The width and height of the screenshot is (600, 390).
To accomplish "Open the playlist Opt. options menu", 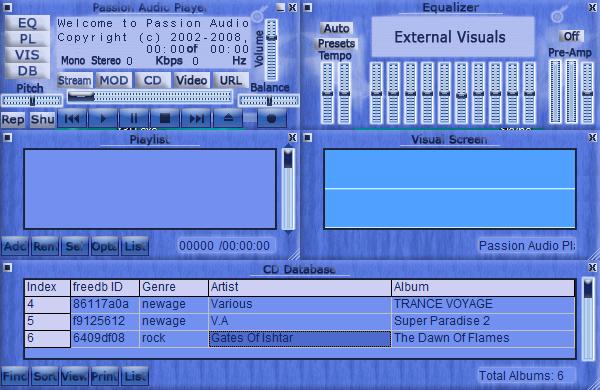I will tap(104, 246).
